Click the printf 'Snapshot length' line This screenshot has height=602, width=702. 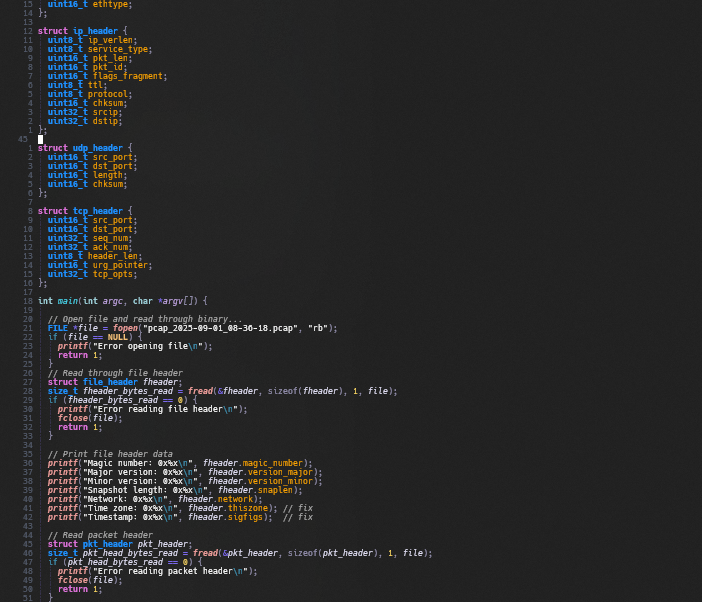pos(175,490)
